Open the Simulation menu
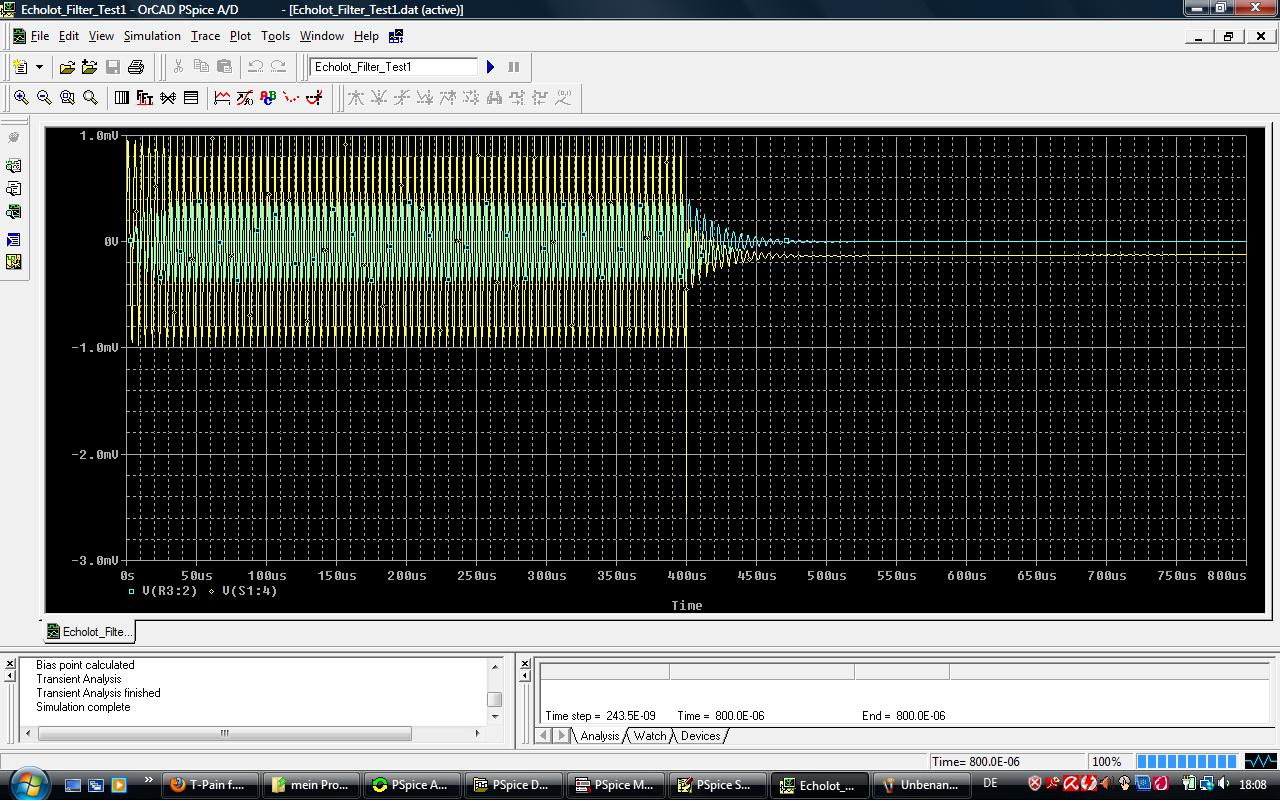The height and width of the screenshot is (801, 1280). [152, 36]
